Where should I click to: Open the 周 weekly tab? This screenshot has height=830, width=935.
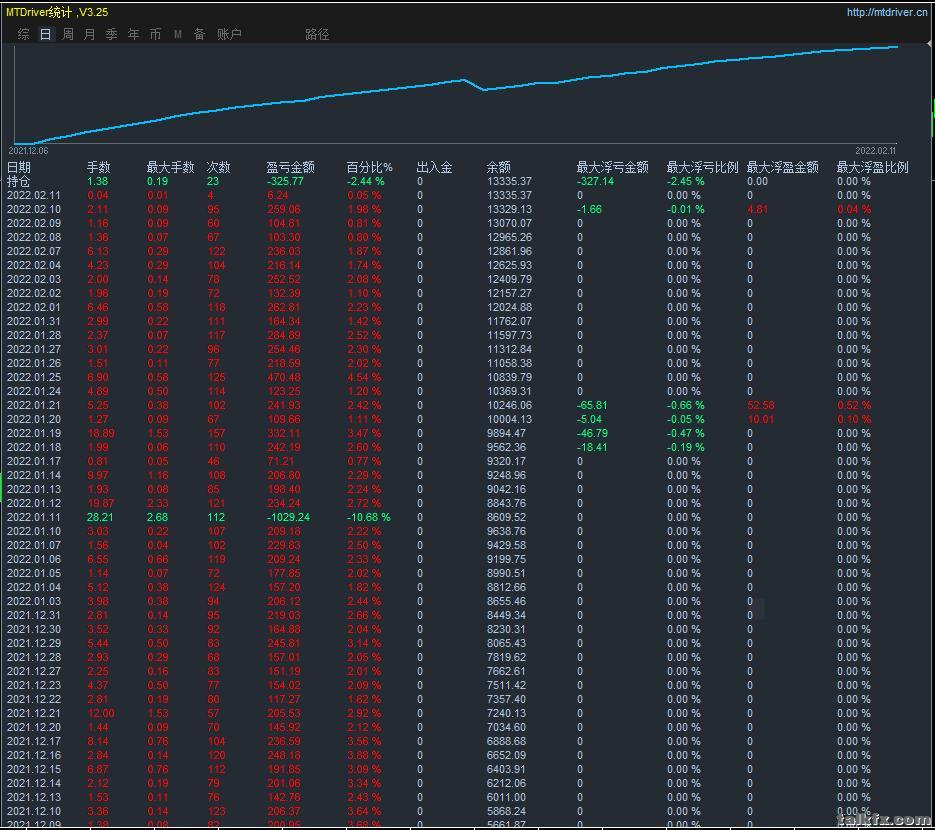(x=68, y=34)
